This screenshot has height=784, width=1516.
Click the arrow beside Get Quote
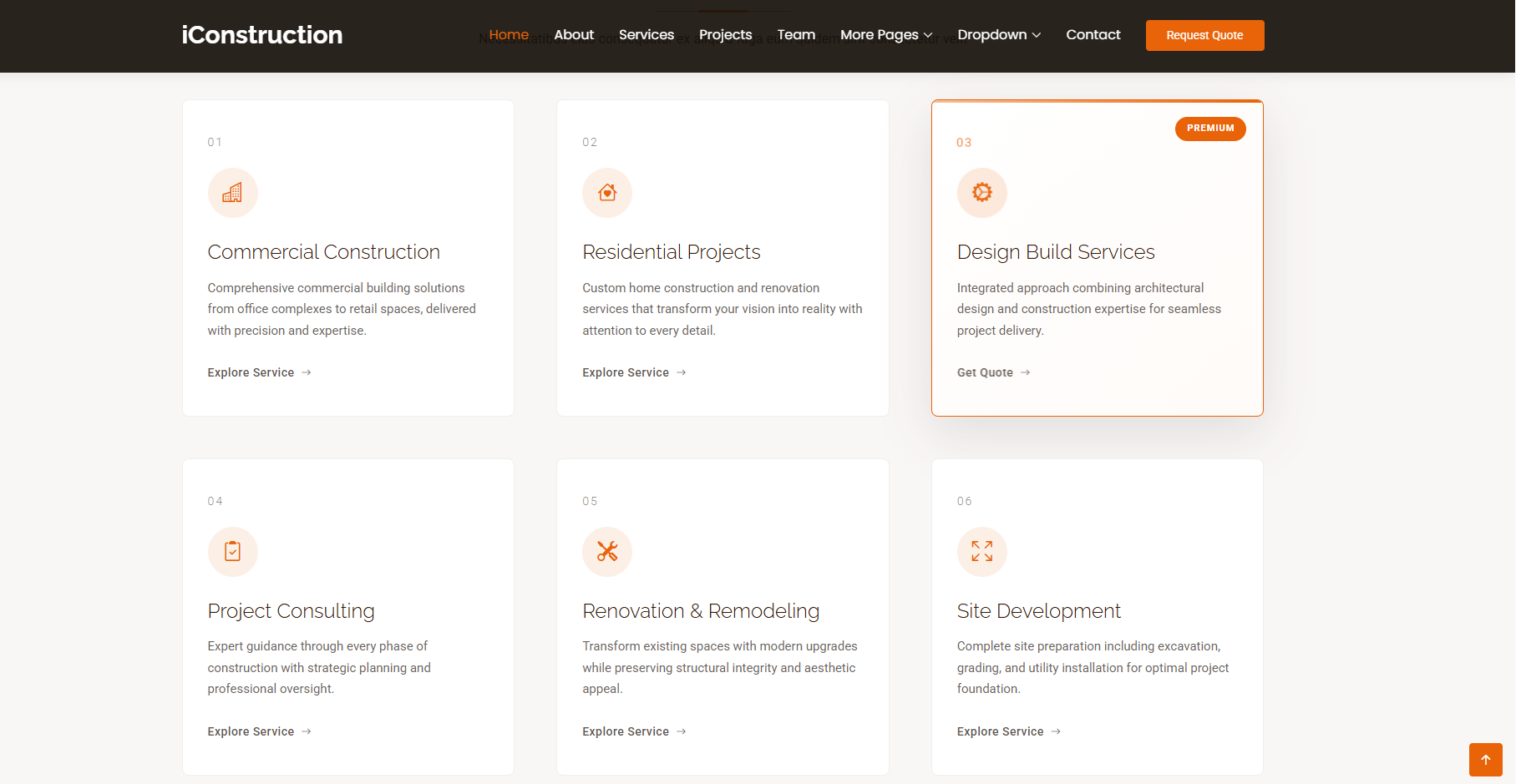pyautogui.click(x=1026, y=372)
